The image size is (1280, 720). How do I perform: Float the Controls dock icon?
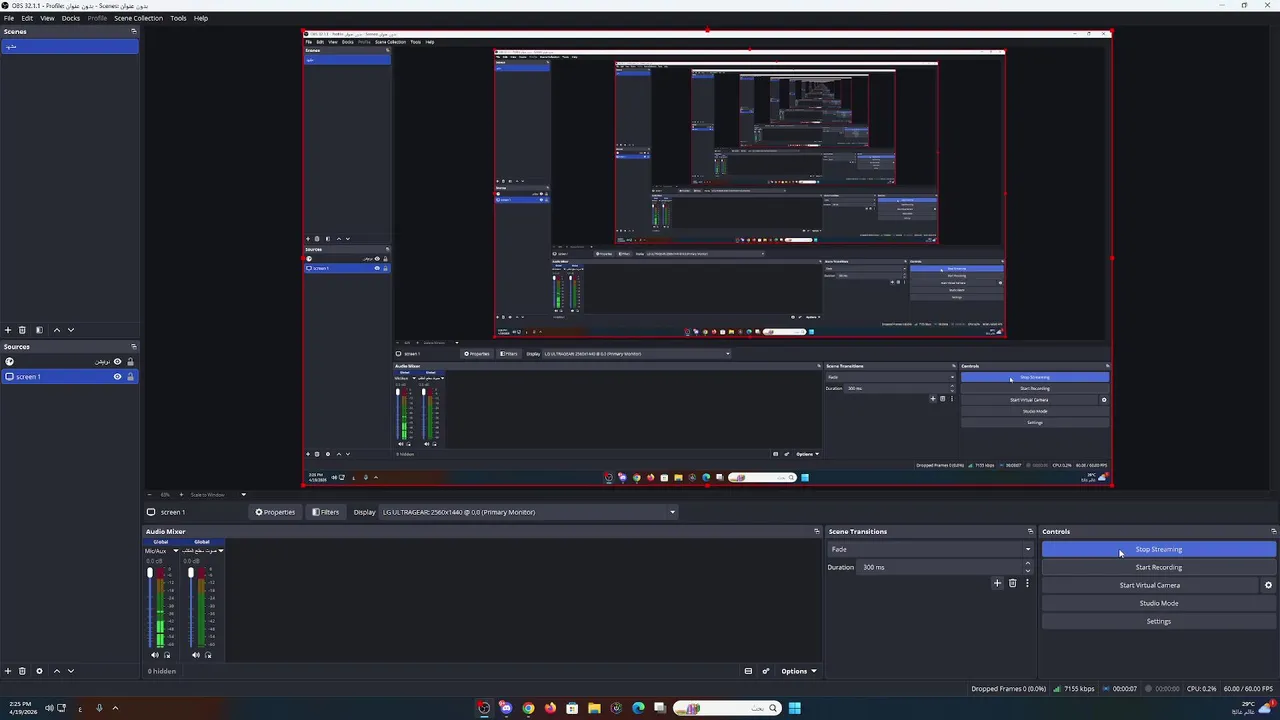1273,532
